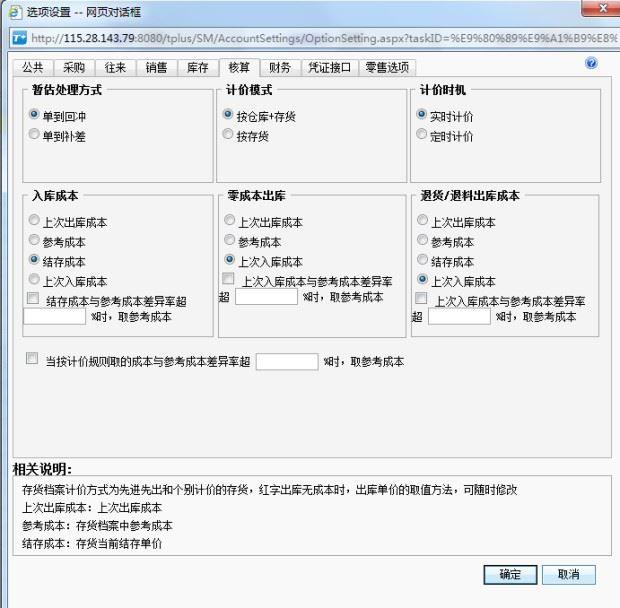This screenshot has height=608, width=620.
Task: Click the 确定 button
Action: (510, 574)
